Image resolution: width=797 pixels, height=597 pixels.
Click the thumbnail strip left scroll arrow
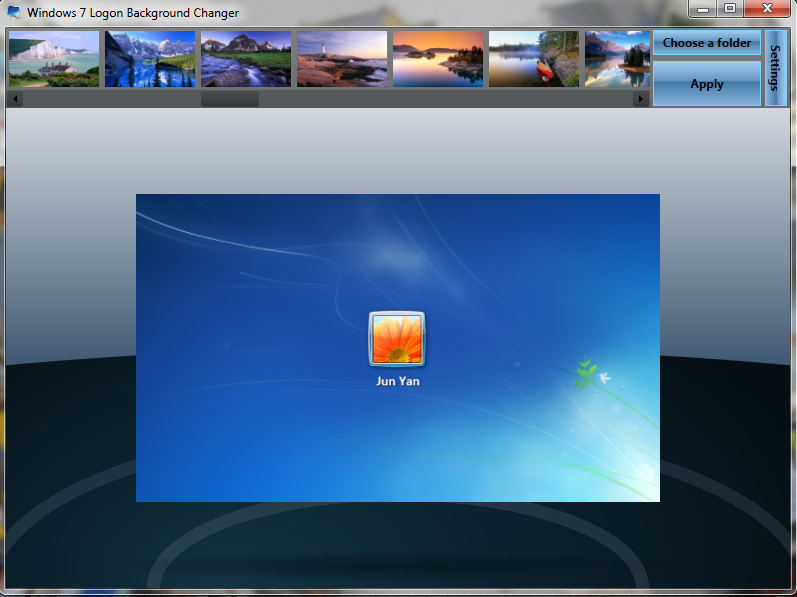15,99
